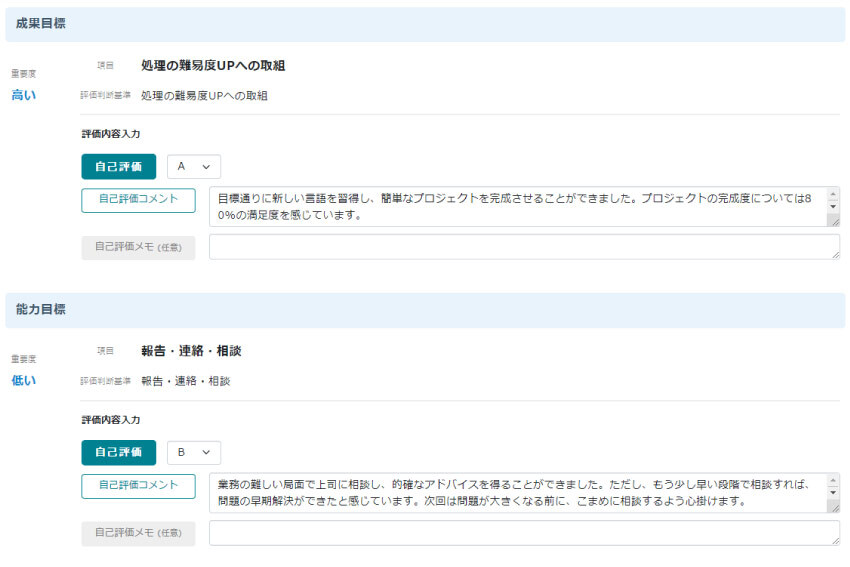Click criteria text 報告・連絡・相談
Image resolution: width=850 pixels, height=567 pixels.
186,382
